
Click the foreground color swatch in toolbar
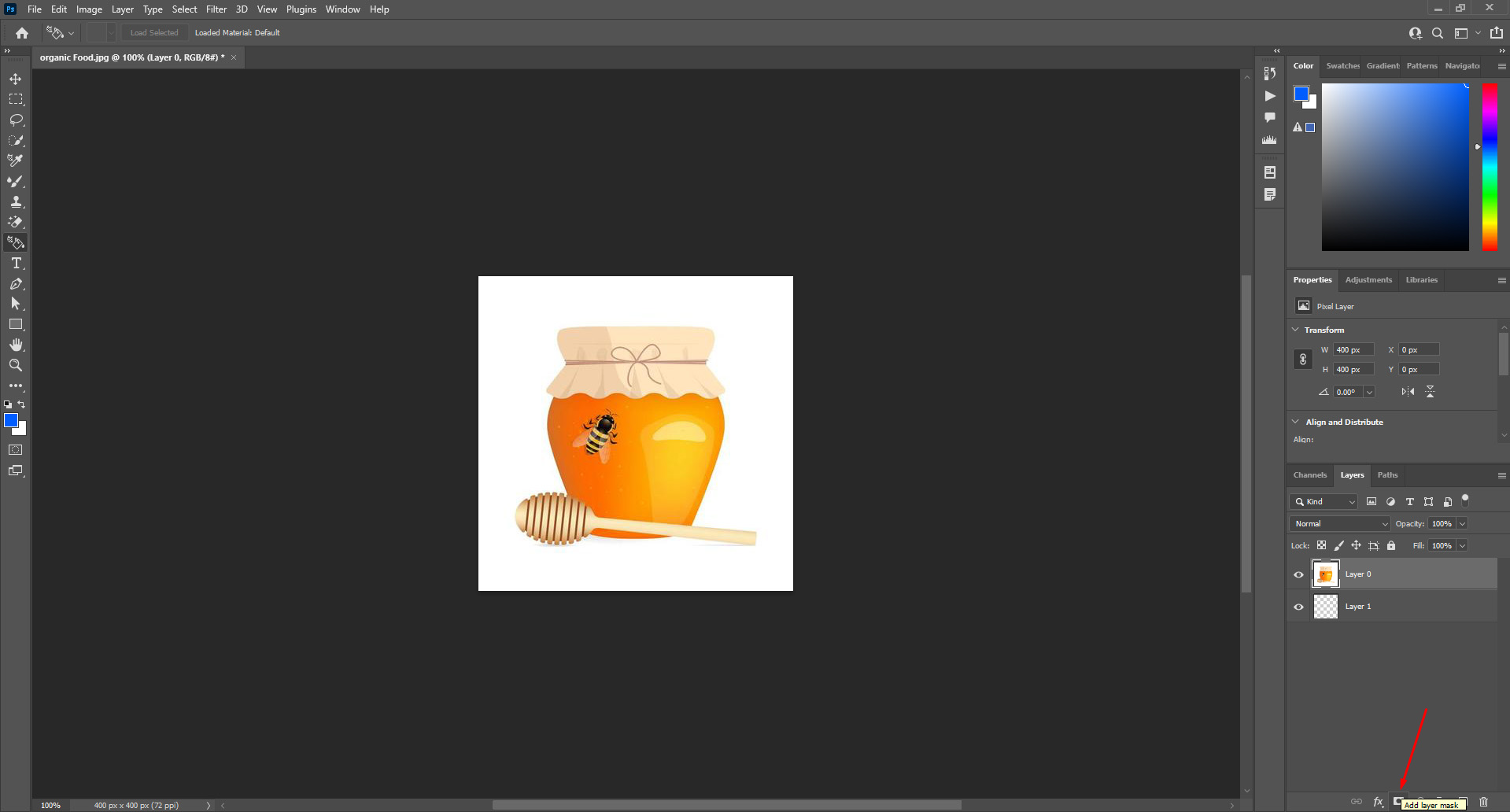[11, 421]
